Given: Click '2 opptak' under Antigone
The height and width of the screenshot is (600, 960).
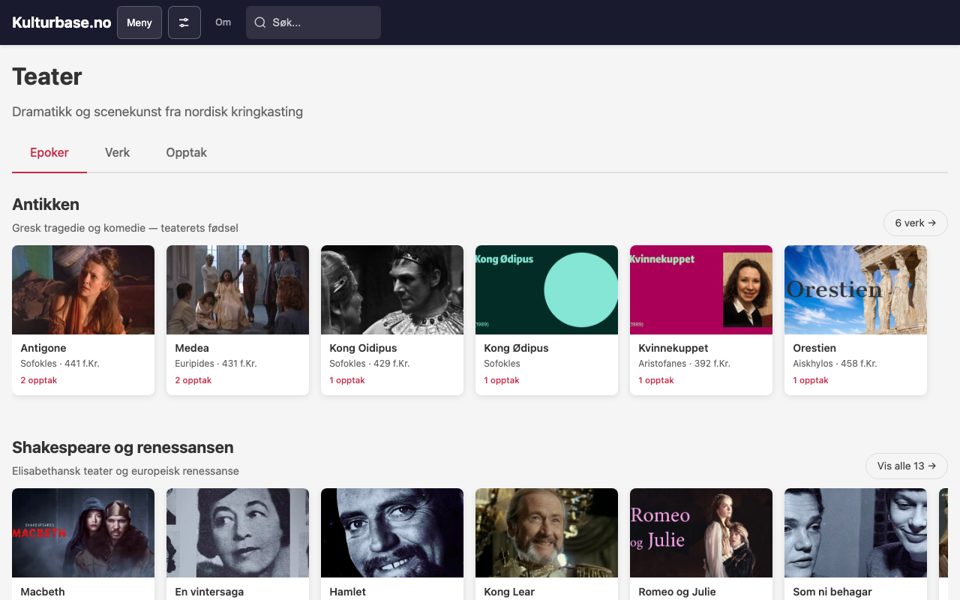Looking at the screenshot, I should (x=39, y=380).
